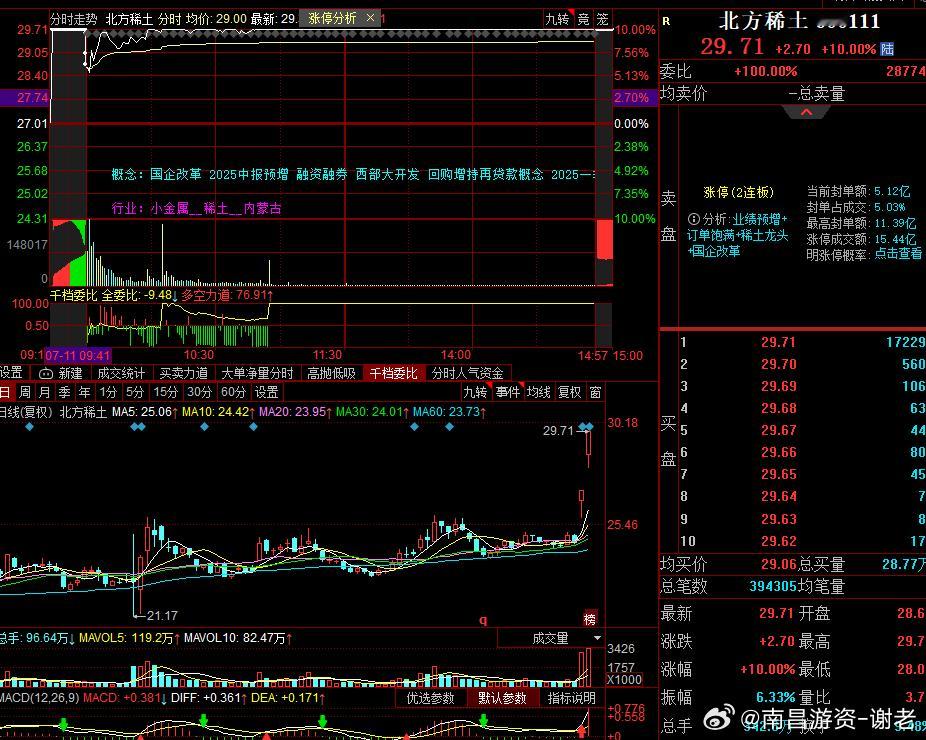The width and height of the screenshot is (926, 740).
Task: Click the red 榜 badge on the K-line chart
Action: tap(589, 618)
